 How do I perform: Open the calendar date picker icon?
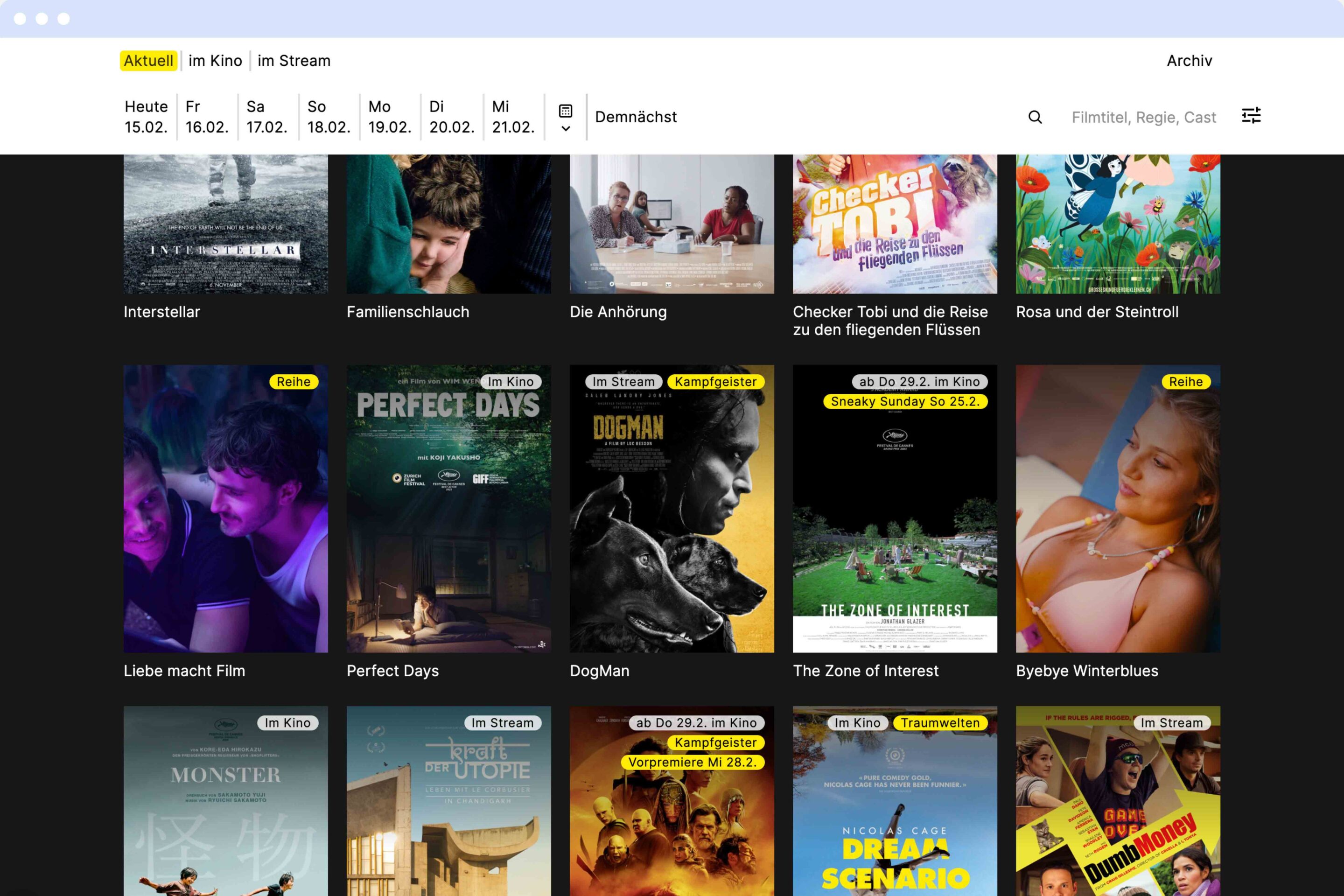pyautogui.click(x=565, y=110)
